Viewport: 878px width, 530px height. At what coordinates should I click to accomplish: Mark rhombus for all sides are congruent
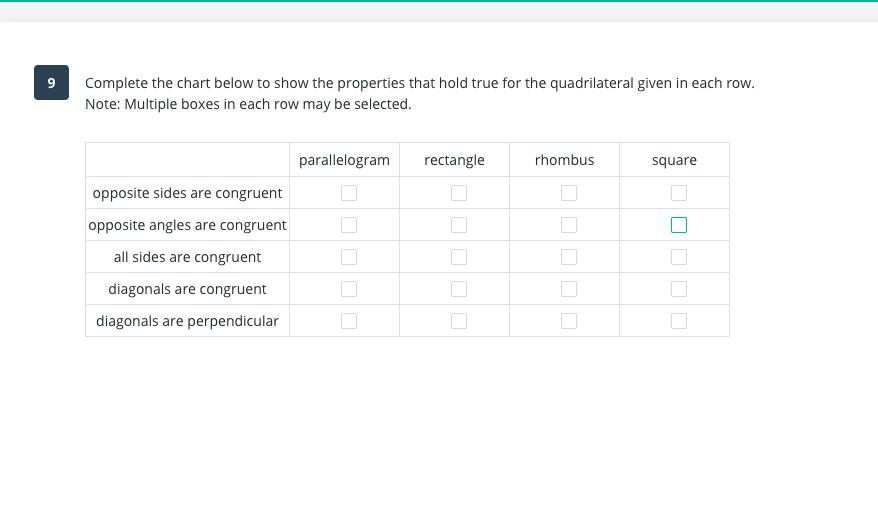point(569,257)
